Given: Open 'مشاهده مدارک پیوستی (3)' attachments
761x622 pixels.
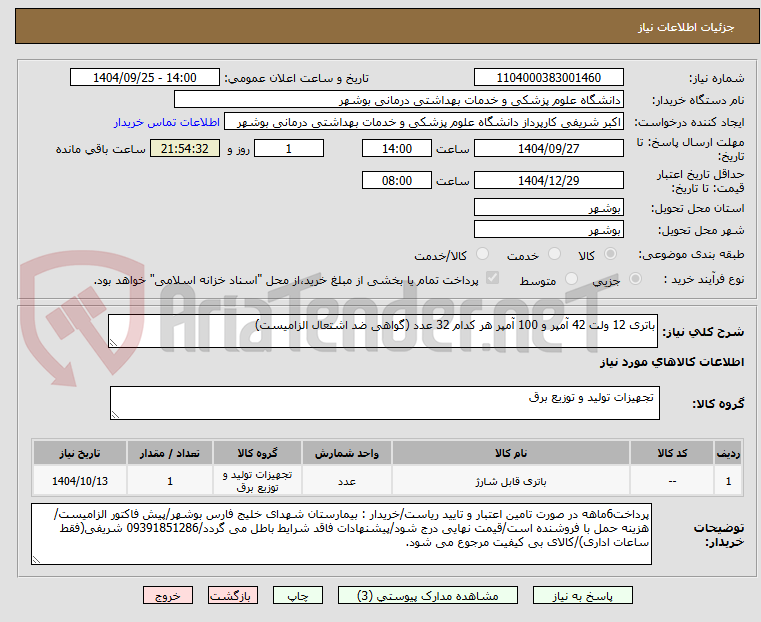Looking at the screenshot, I should [428, 595].
